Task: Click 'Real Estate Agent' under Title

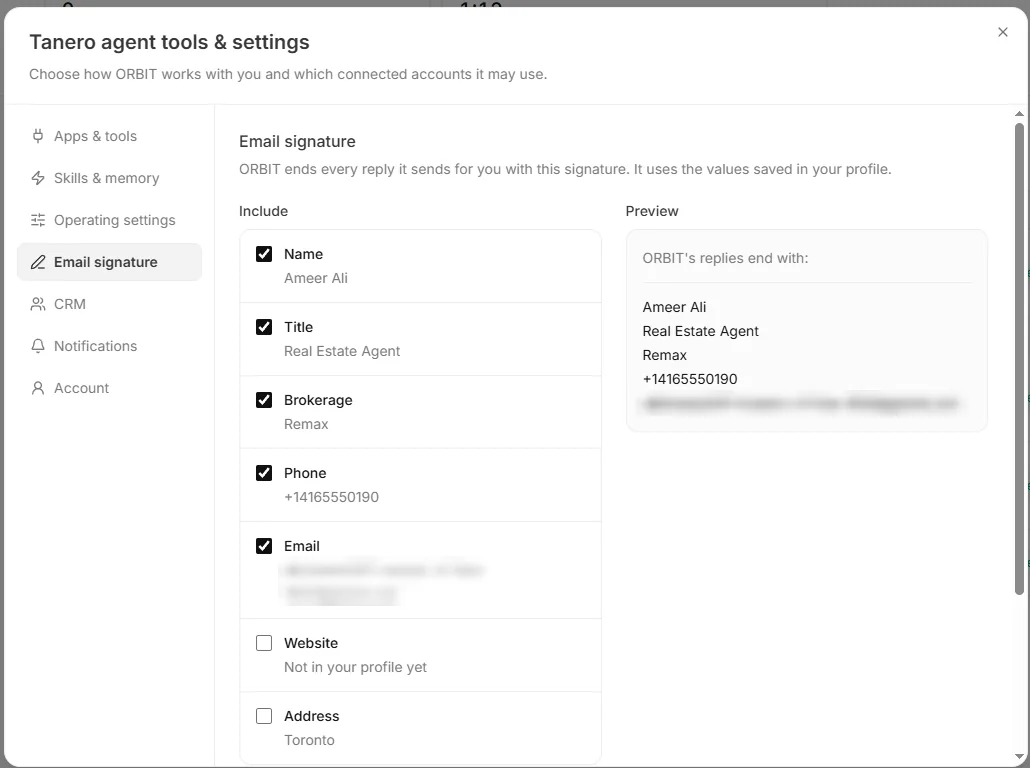Action: (x=342, y=351)
